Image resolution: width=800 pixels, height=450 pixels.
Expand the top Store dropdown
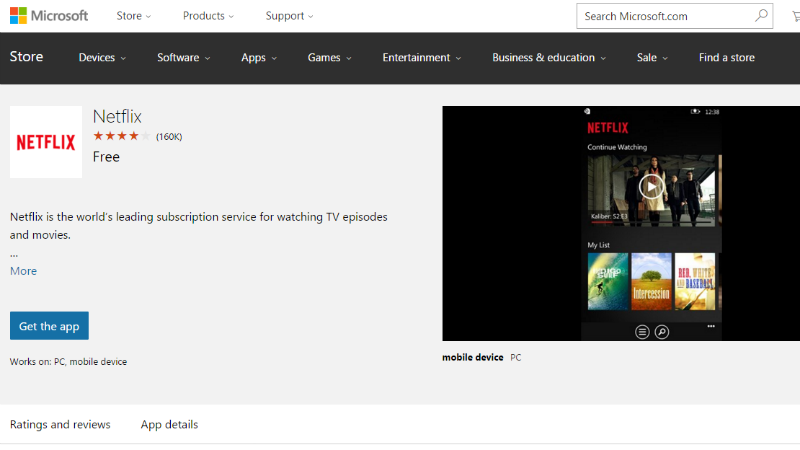pyautogui.click(x=134, y=16)
